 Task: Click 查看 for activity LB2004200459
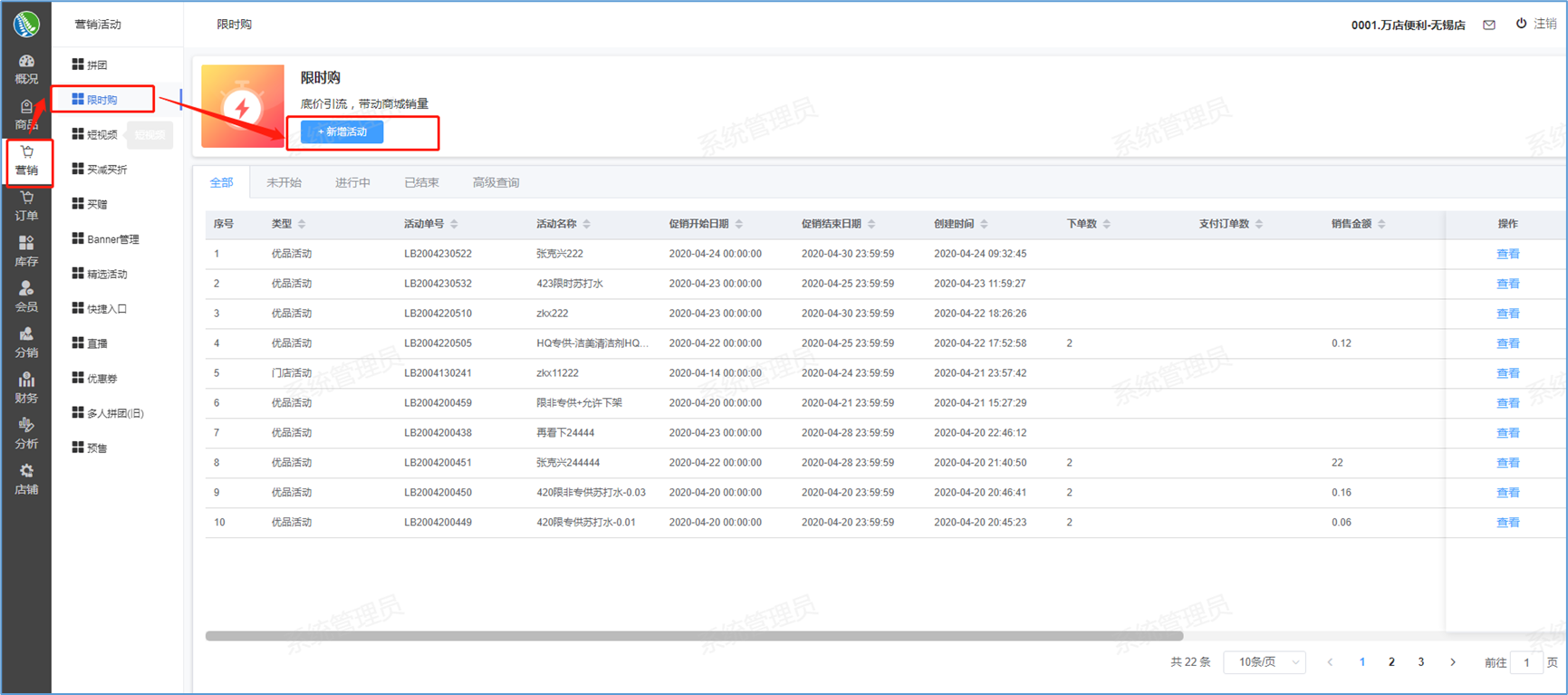coord(1508,403)
